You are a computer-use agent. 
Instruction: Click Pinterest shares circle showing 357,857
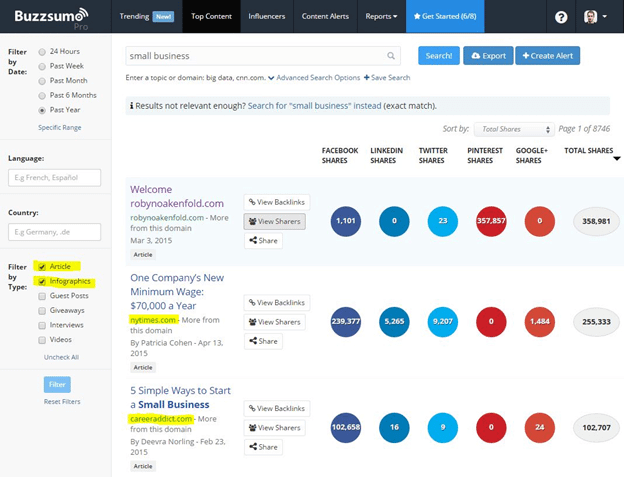click(491, 221)
